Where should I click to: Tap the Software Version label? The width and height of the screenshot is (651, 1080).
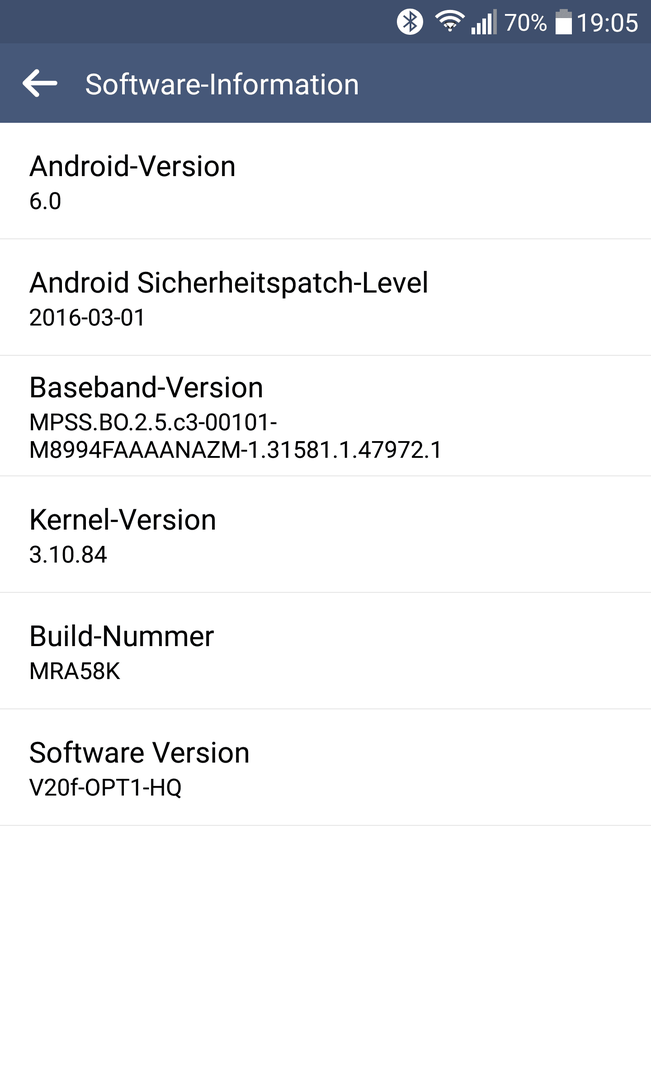pos(139,753)
